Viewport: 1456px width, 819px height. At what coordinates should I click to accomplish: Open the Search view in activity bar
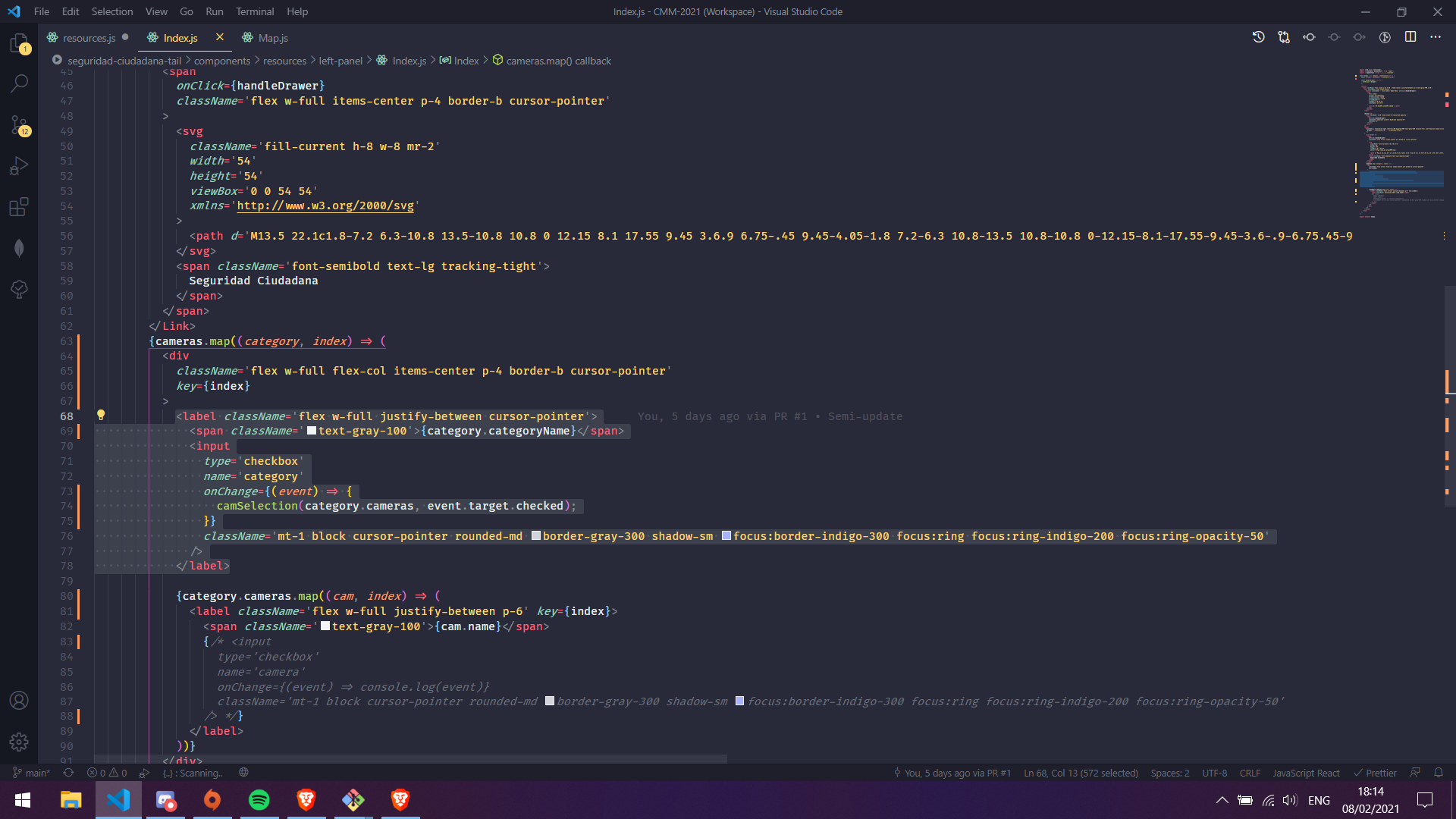tap(19, 83)
